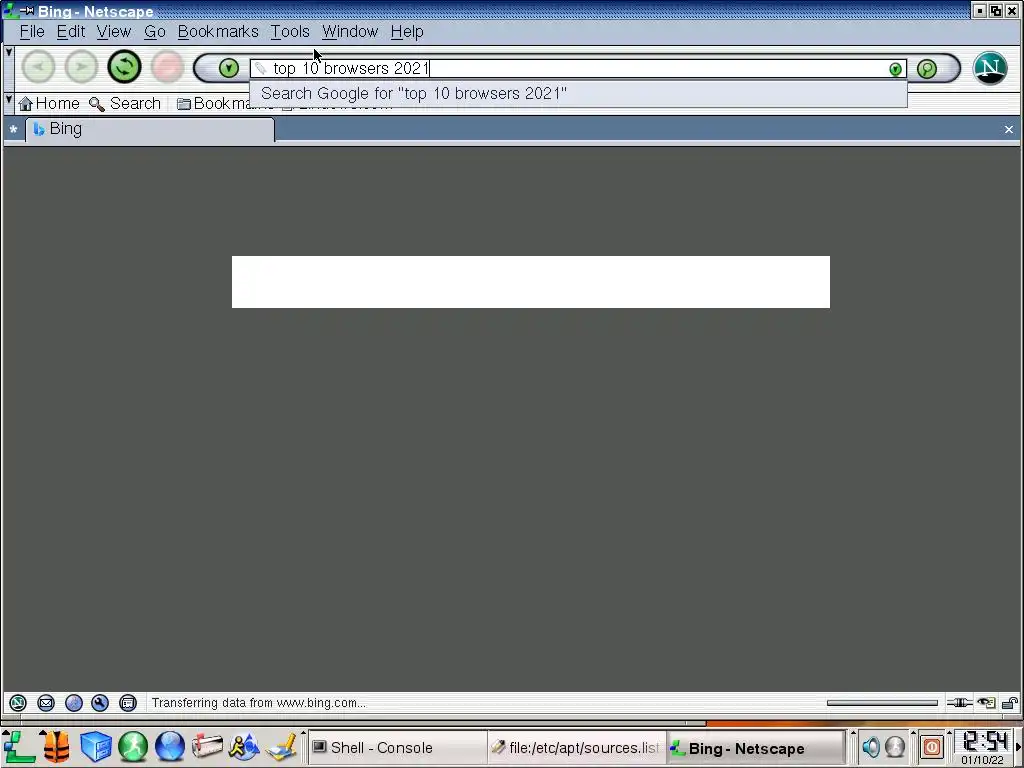Image resolution: width=1024 pixels, height=768 pixels.
Task: Open the File menu
Action: (32, 31)
